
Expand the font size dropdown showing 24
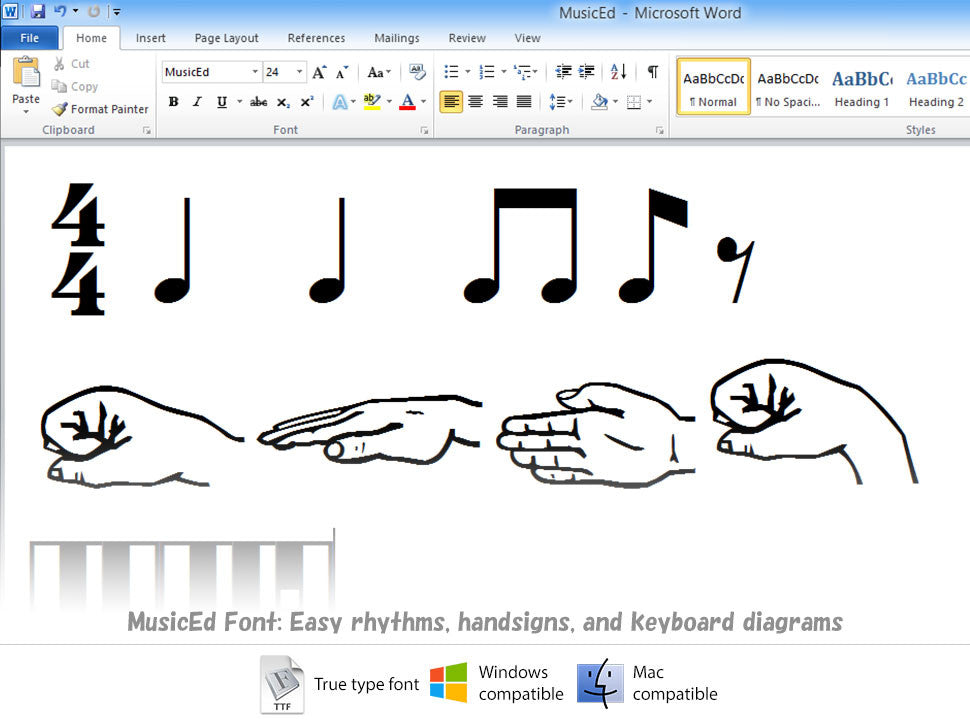click(x=300, y=72)
